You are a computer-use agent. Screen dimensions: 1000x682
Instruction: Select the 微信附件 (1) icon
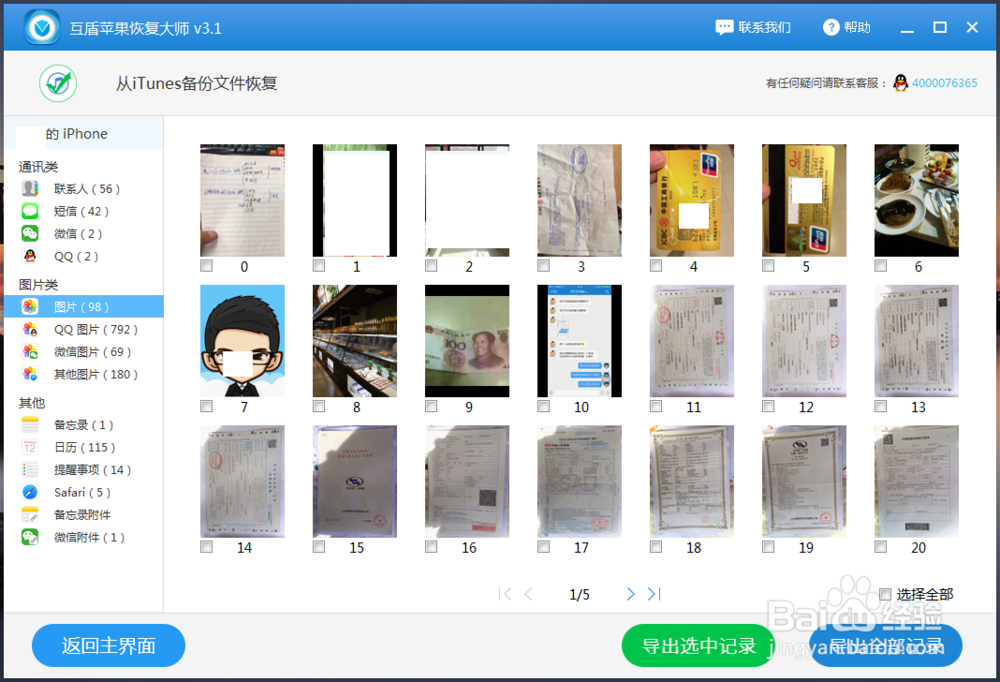click(30, 537)
